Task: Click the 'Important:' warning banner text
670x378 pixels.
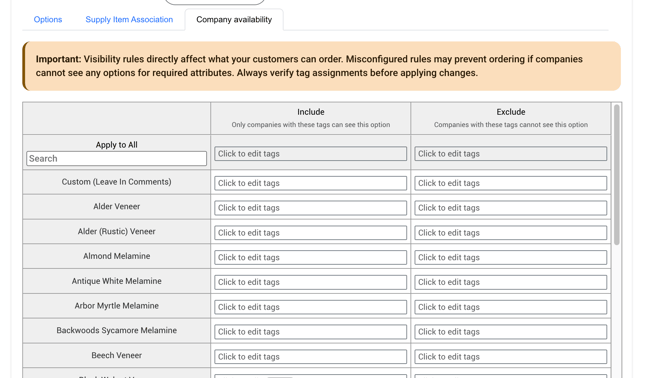Action: pos(309,66)
